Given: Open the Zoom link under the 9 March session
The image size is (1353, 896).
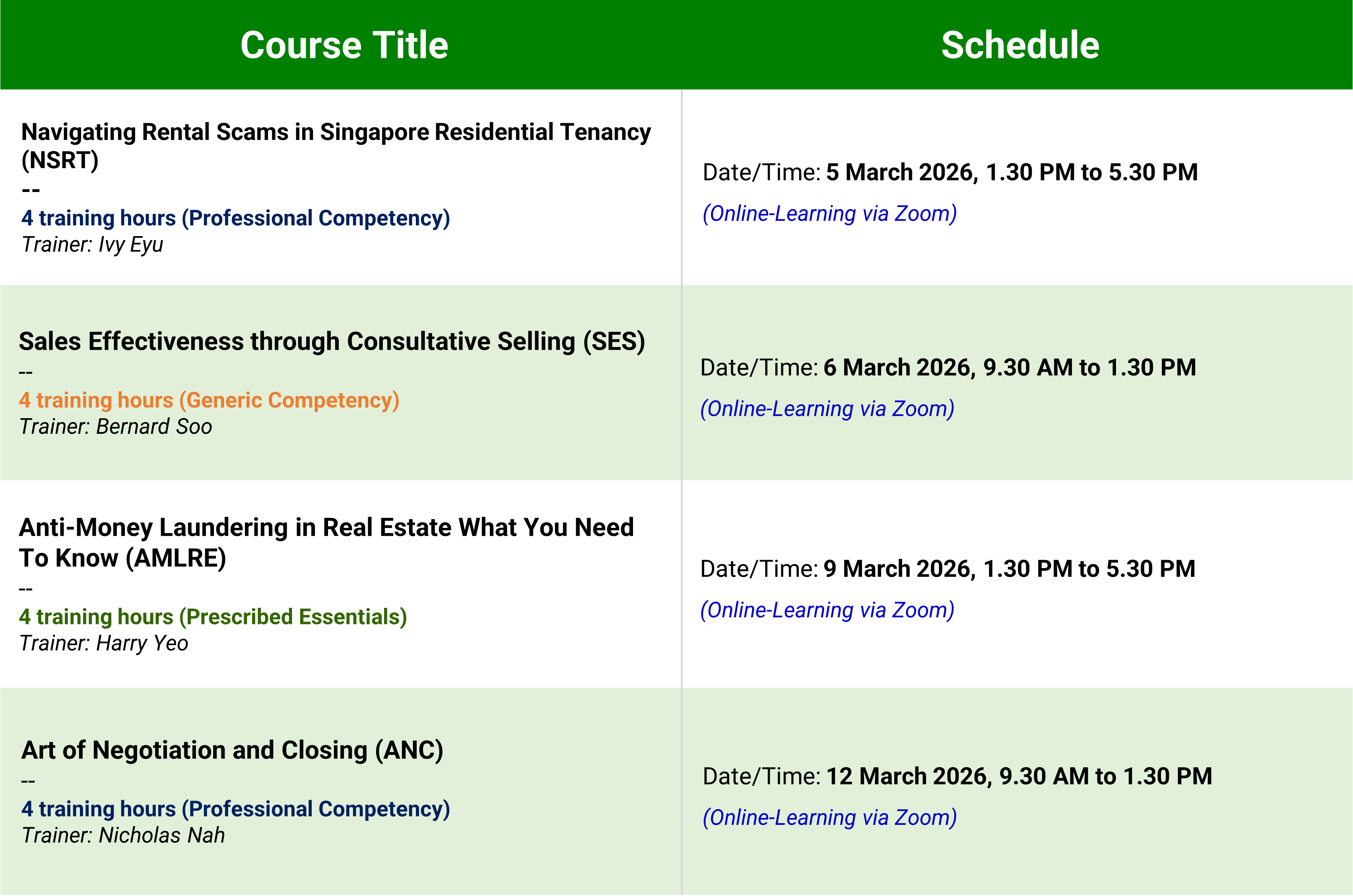Looking at the screenshot, I should pos(827,610).
